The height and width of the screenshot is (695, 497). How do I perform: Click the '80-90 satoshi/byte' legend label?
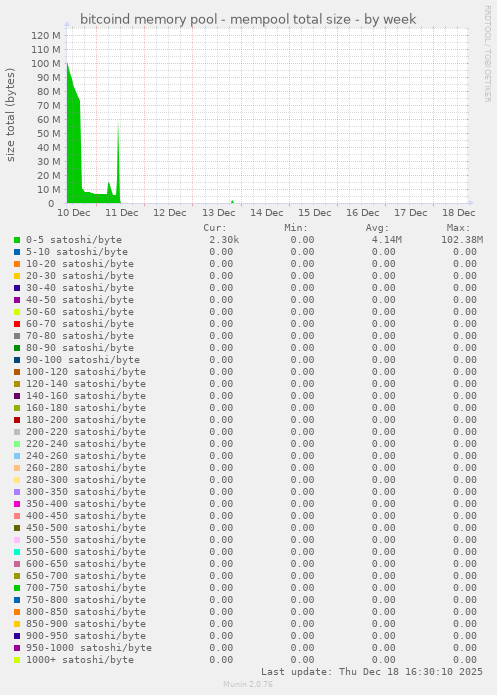(80, 348)
